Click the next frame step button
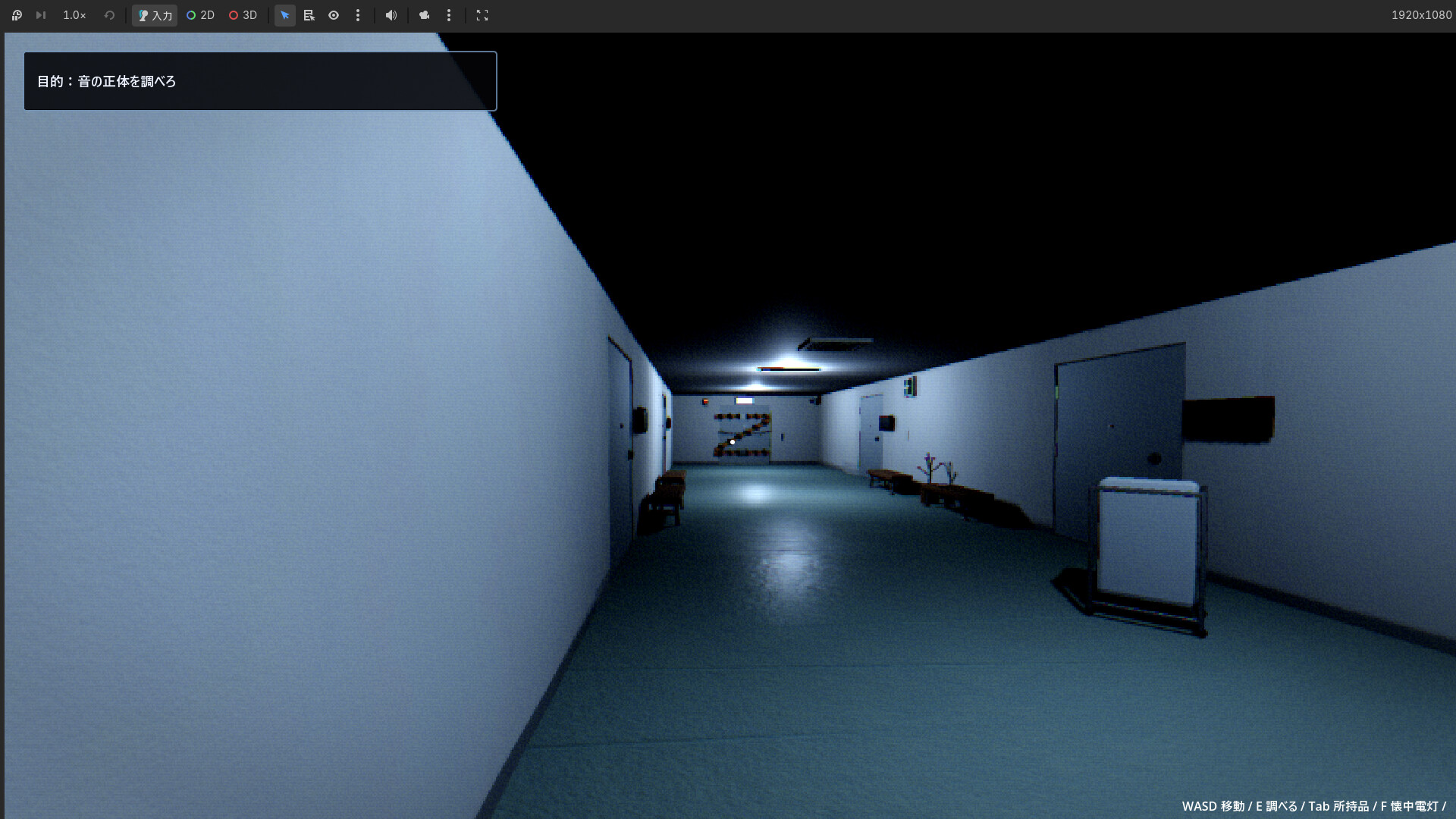Image resolution: width=1456 pixels, height=819 pixels. pos(41,15)
